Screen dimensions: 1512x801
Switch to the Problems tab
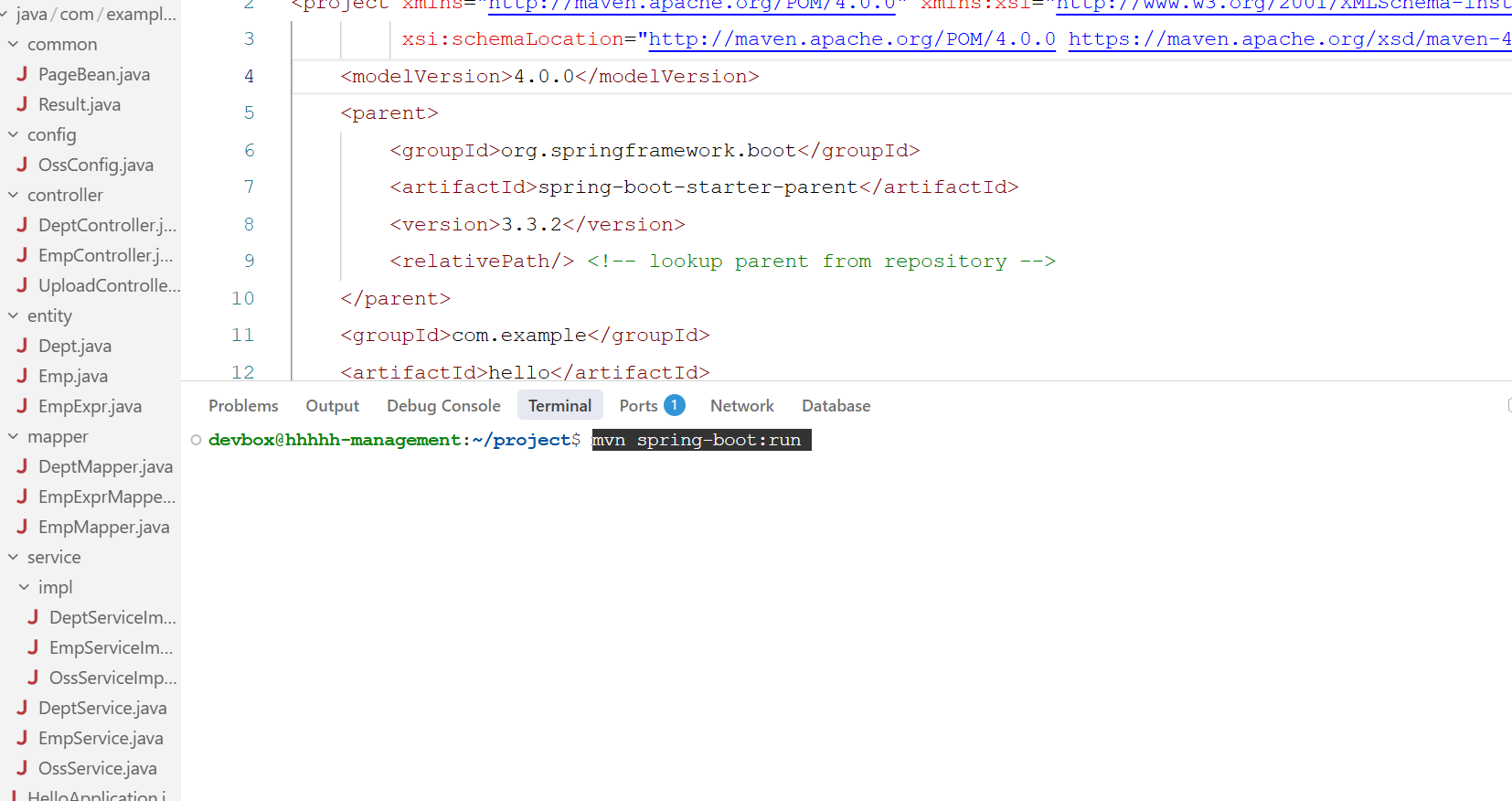pyautogui.click(x=243, y=405)
